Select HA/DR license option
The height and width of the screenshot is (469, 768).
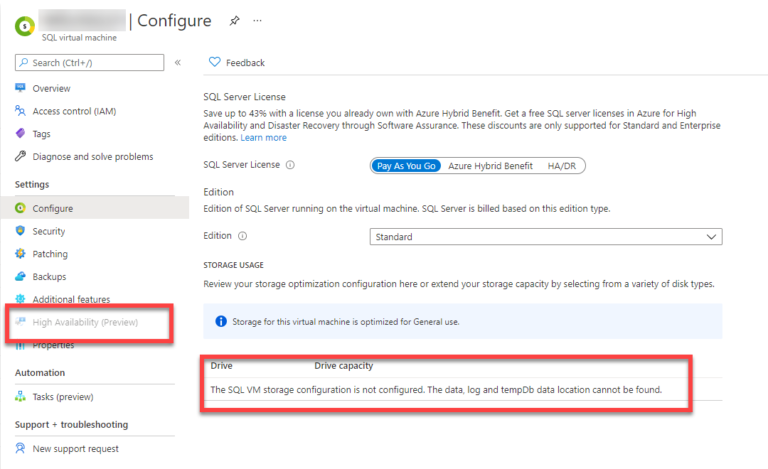(x=561, y=166)
